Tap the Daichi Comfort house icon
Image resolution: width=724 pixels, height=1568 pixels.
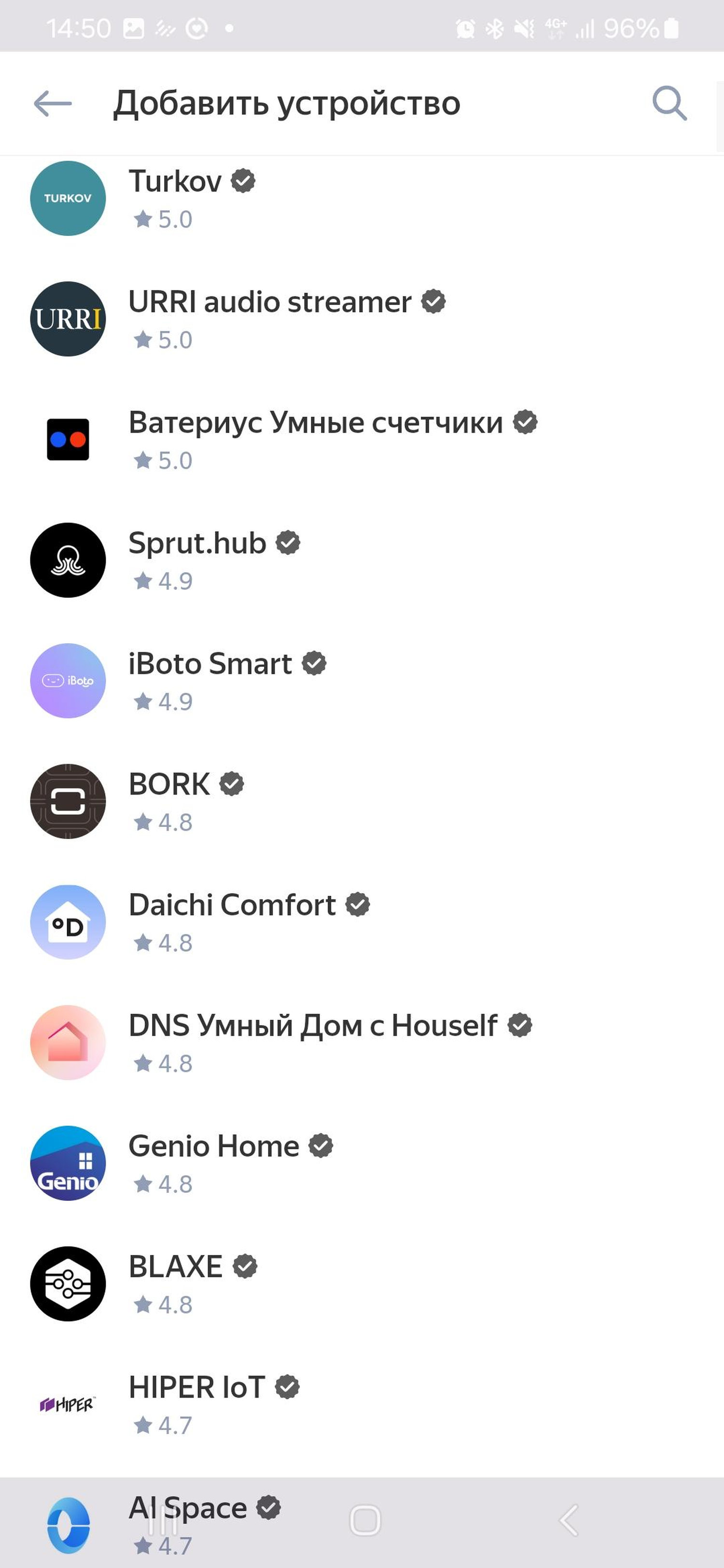68,922
